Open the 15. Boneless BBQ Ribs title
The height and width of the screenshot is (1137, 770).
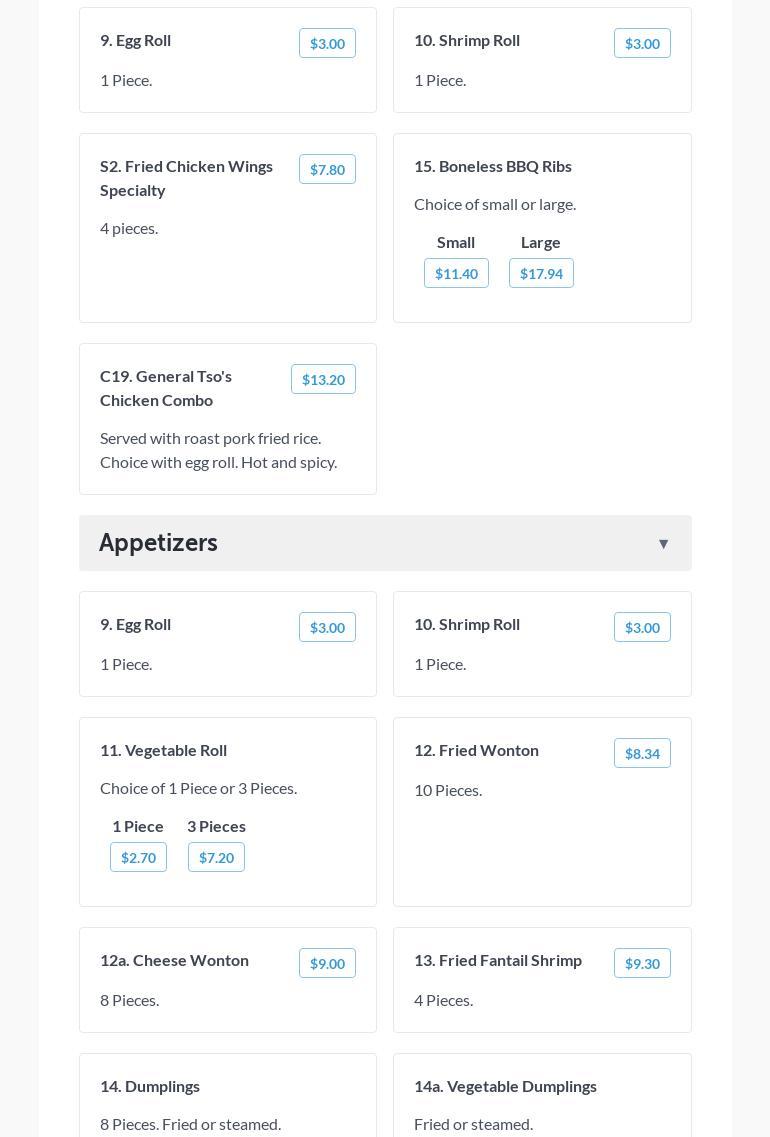[x=493, y=166]
